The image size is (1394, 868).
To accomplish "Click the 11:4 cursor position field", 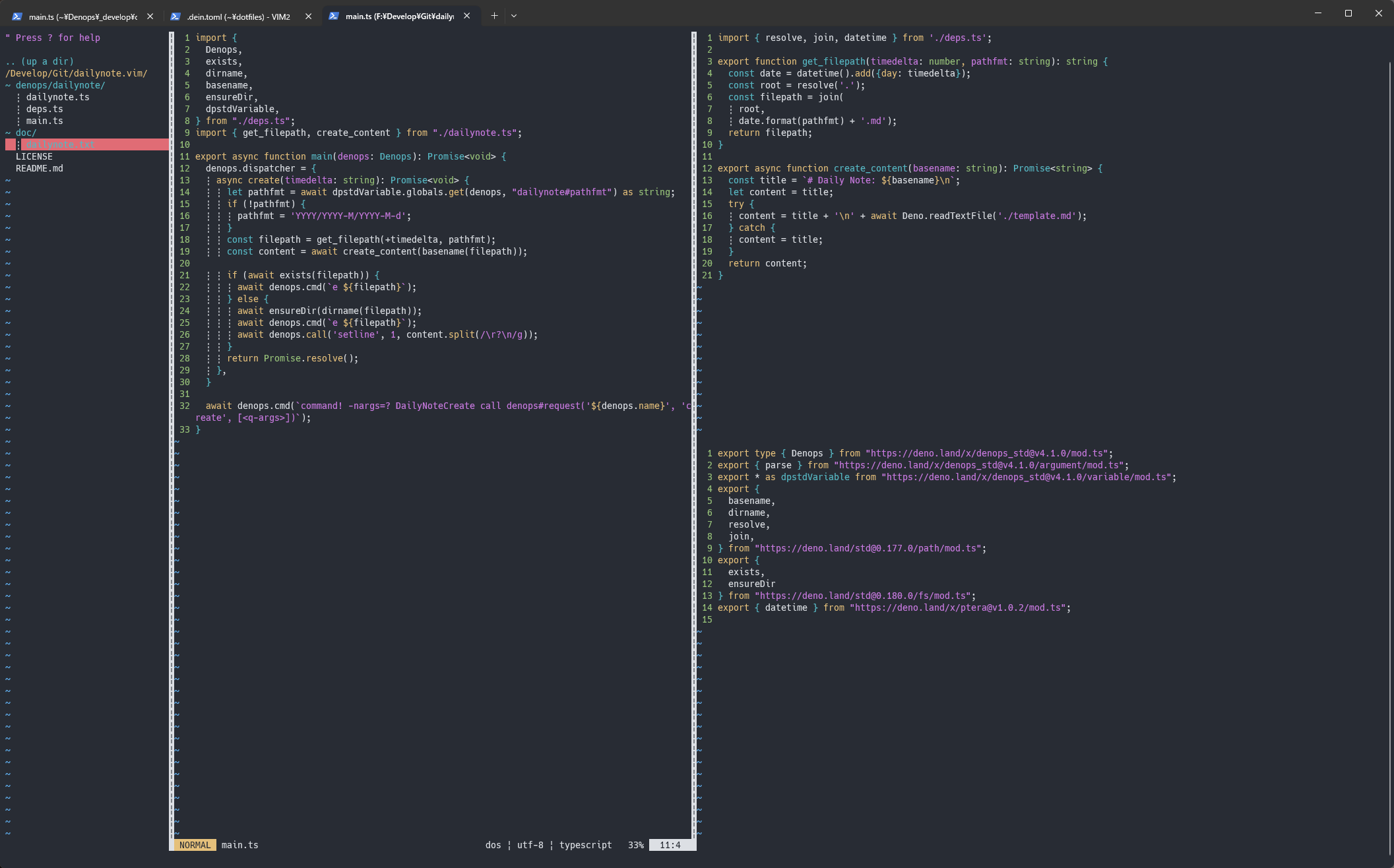I will (670, 845).
